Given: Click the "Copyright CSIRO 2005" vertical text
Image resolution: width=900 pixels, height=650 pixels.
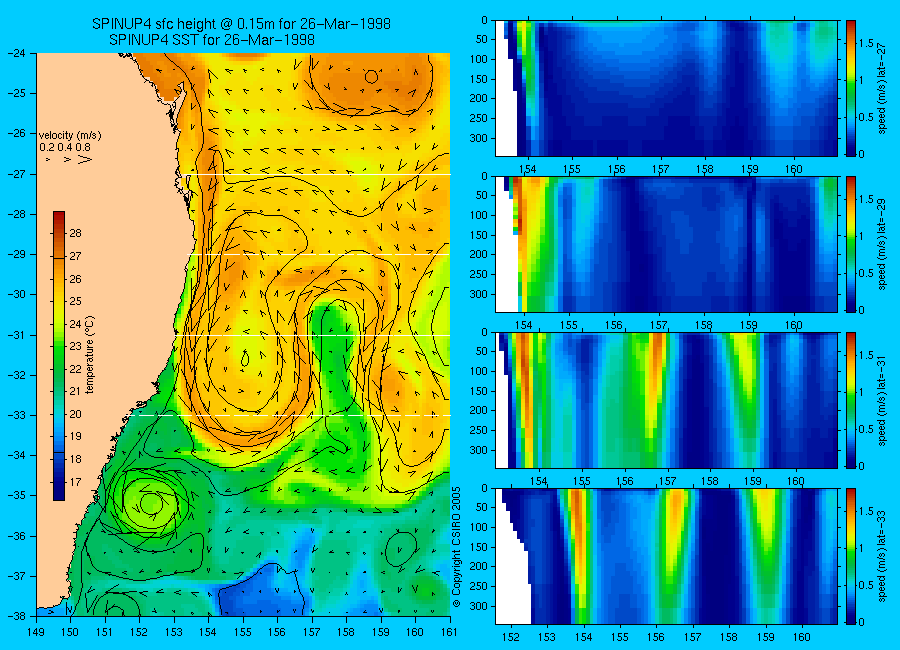Looking at the screenshot, I should tap(456, 547).
